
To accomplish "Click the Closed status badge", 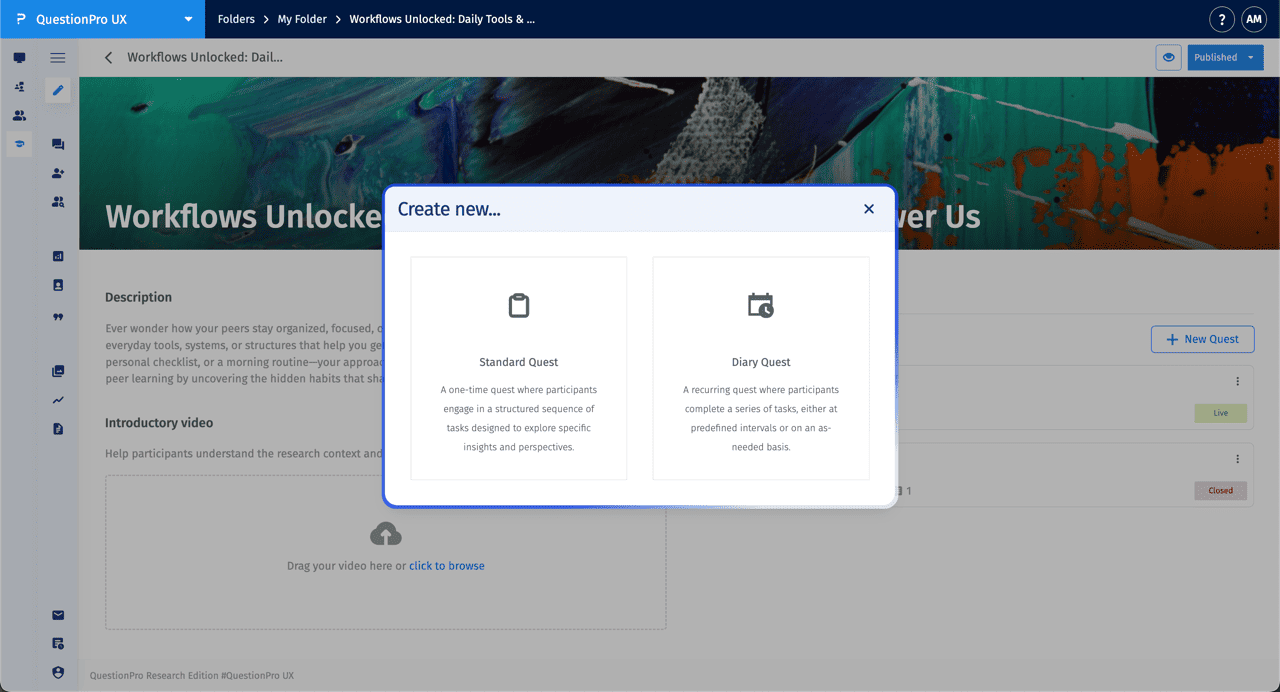I will [1220, 490].
